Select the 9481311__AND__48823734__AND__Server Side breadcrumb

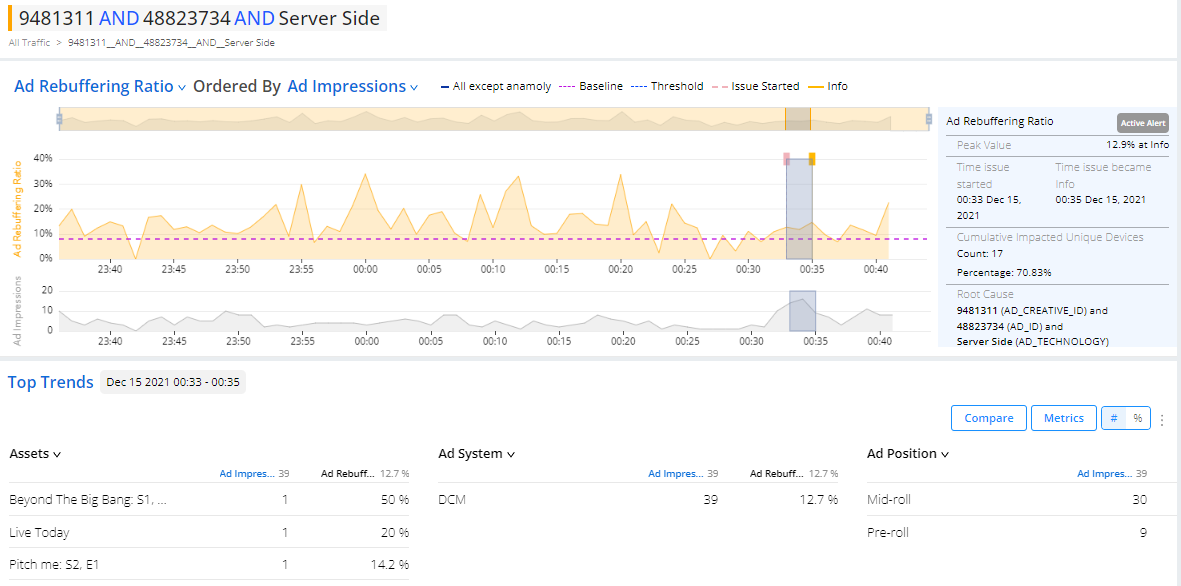171,43
